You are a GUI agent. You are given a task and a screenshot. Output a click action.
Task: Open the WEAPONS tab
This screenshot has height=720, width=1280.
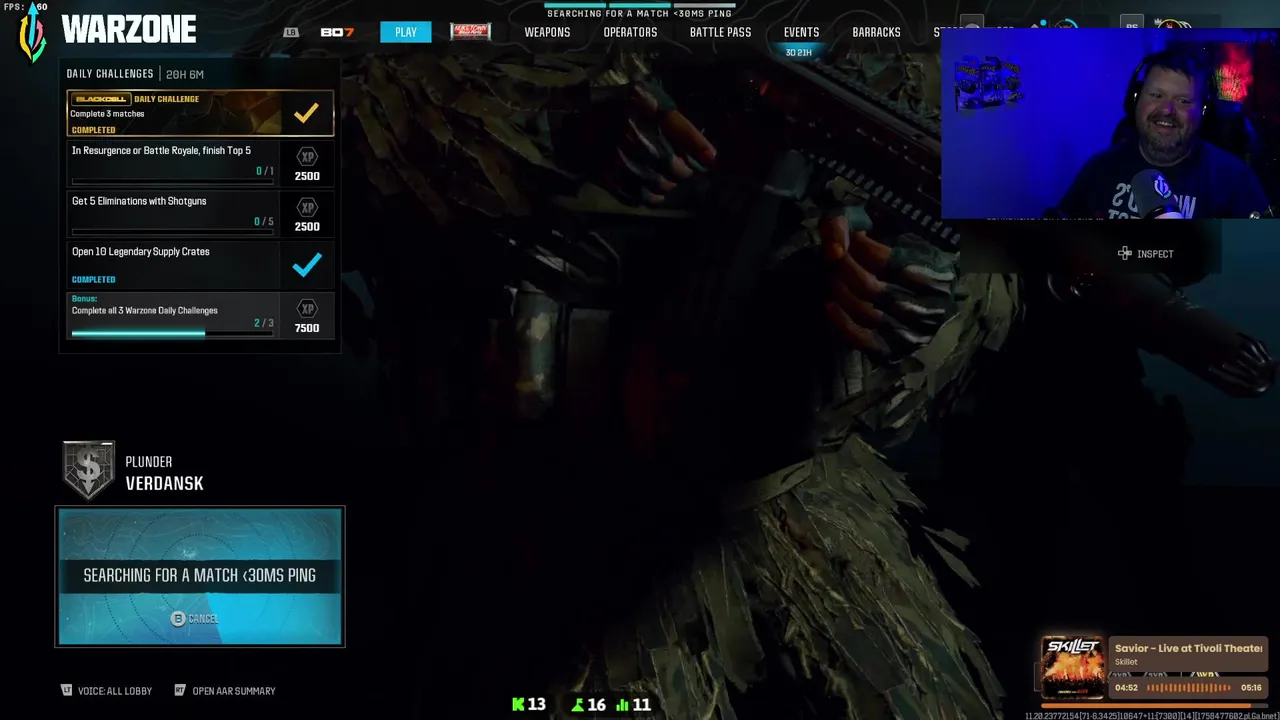click(547, 32)
